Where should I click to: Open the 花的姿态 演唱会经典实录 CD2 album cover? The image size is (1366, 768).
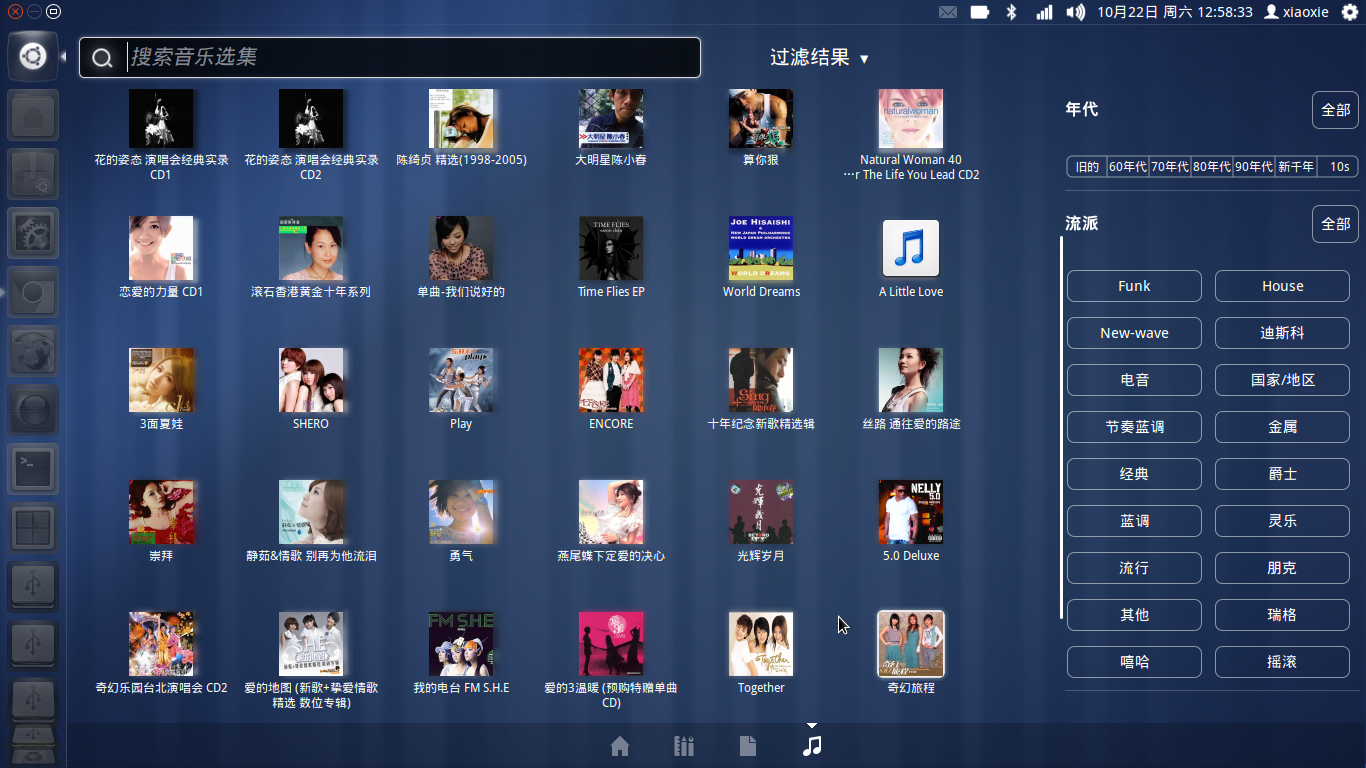[311, 118]
